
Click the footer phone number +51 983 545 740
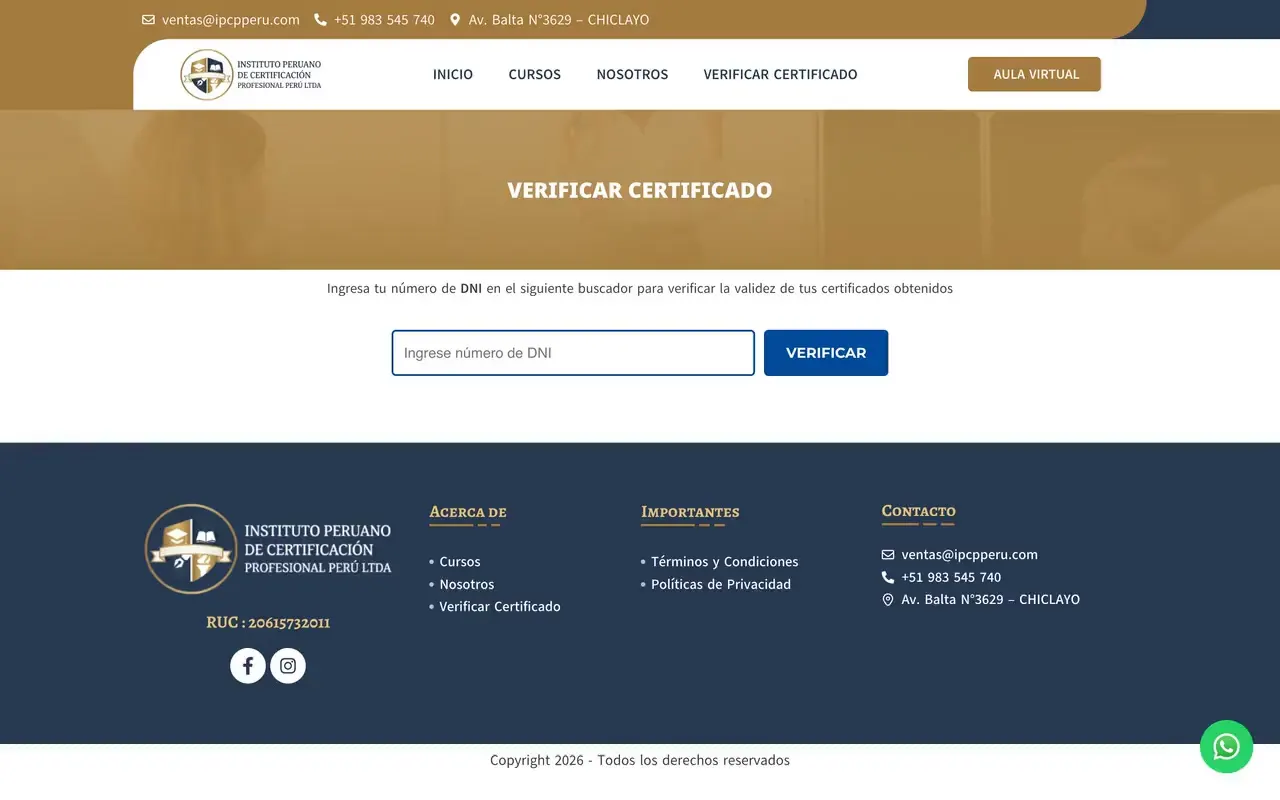[x=951, y=577]
